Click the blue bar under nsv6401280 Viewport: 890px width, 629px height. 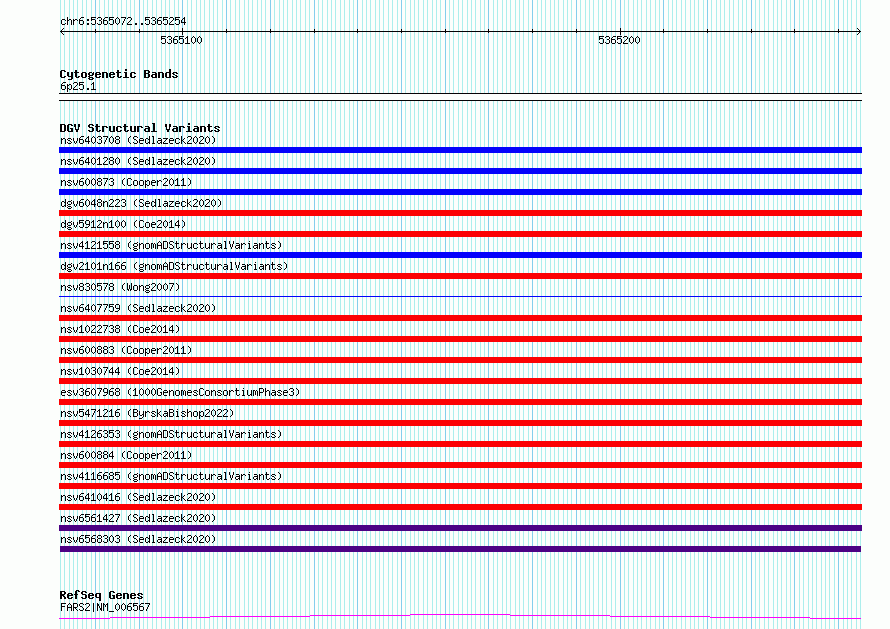click(x=460, y=171)
